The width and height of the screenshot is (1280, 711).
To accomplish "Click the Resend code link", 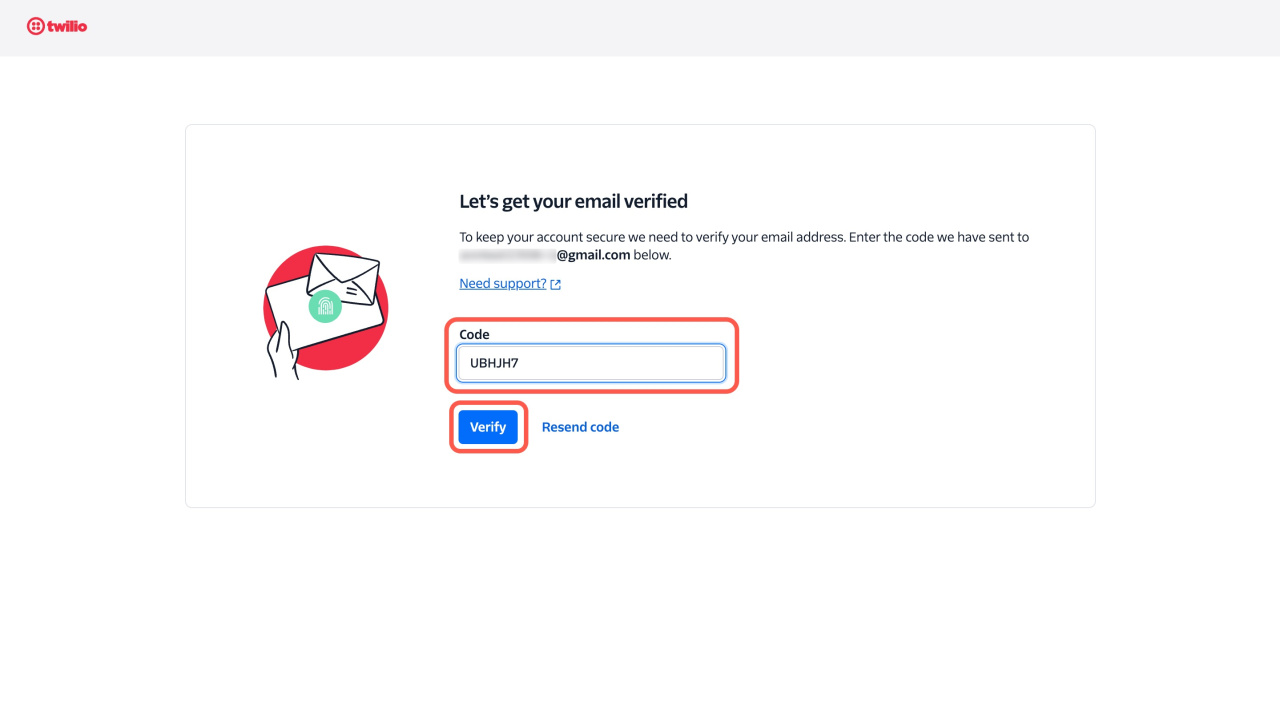I will (x=580, y=427).
